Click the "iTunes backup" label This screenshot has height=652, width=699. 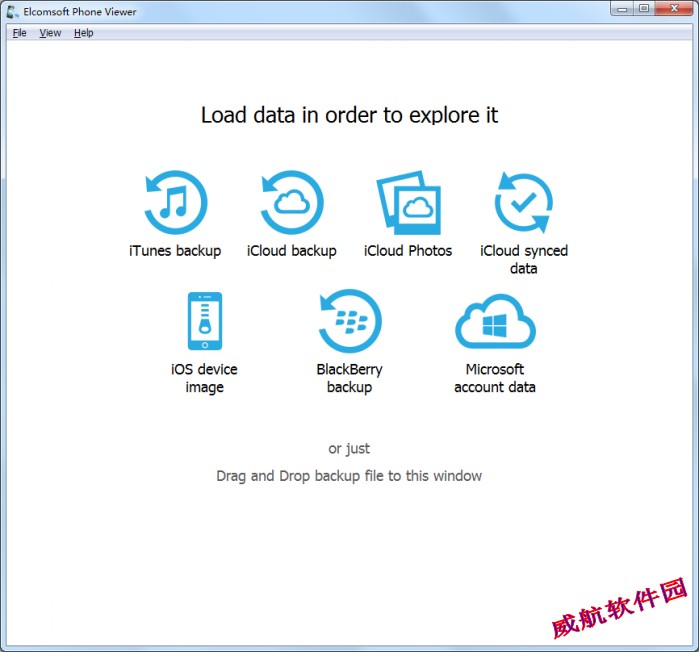[x=175, y=251]
